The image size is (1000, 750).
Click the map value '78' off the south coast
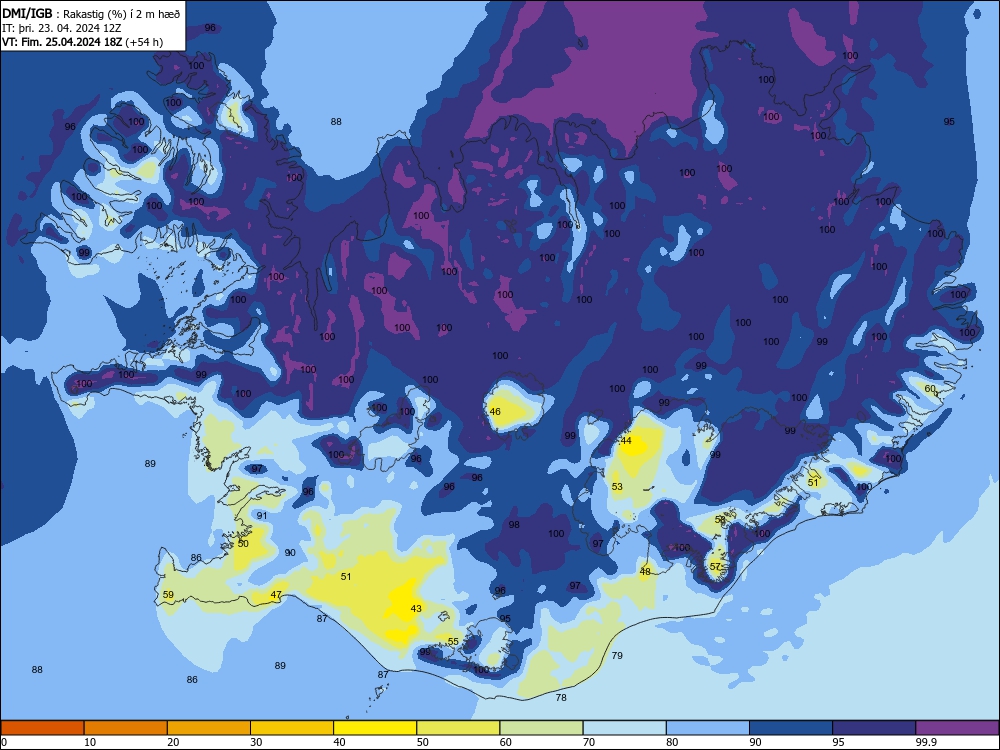coord(561,698)
